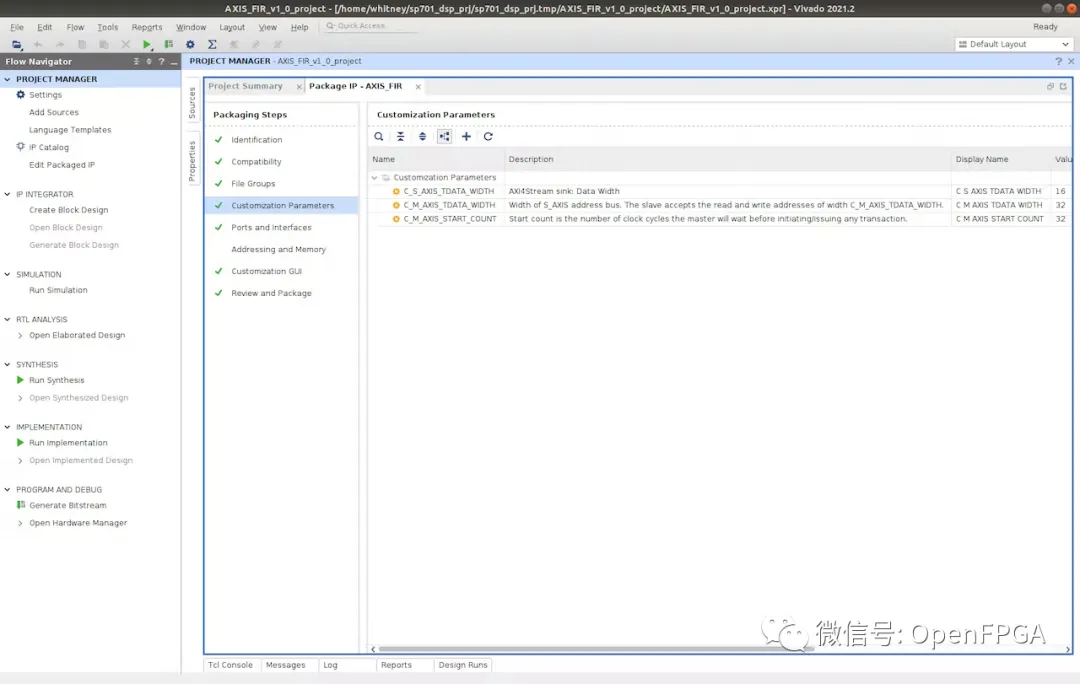
Task: Click the Settings gear in Project Manager
Action: pyautogui.click(x=21, y=95)
